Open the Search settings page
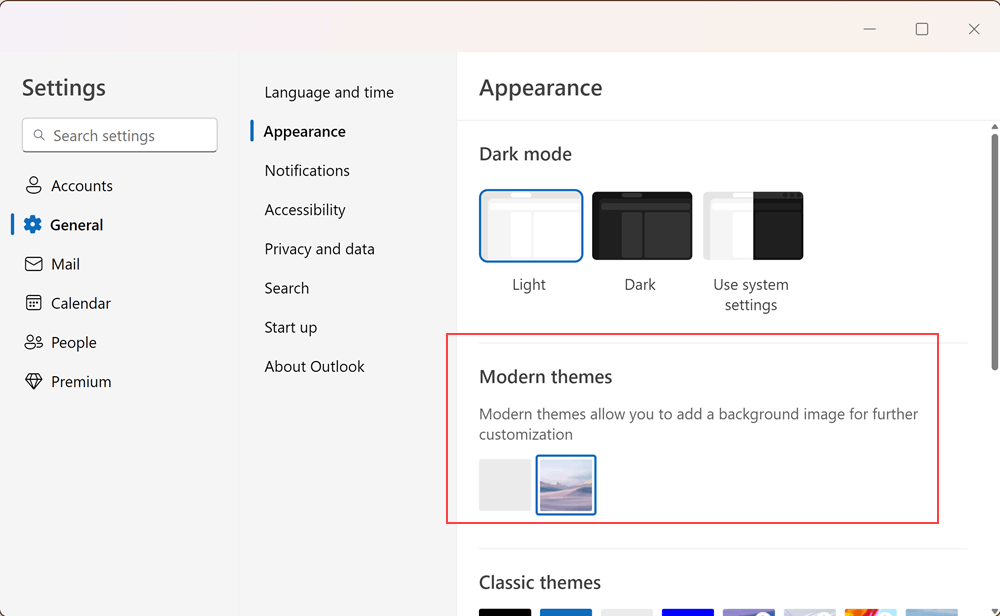The height and width of the screenshot is (616, 1000). 286,288
